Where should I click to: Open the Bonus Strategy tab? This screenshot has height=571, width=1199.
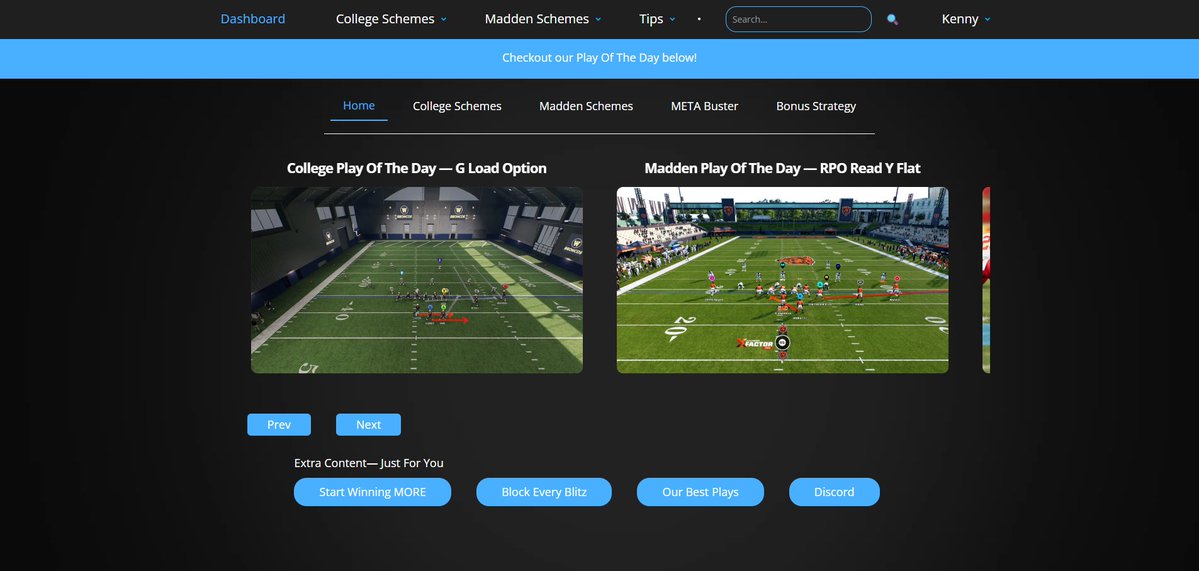click(816, 106)
